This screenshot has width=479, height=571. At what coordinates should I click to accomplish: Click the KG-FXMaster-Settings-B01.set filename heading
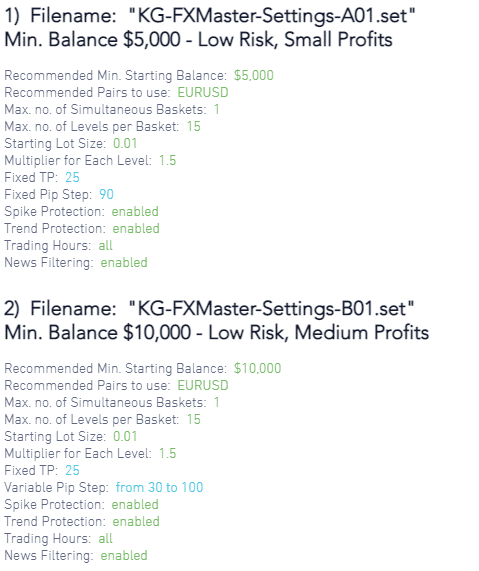pos(209,308)
